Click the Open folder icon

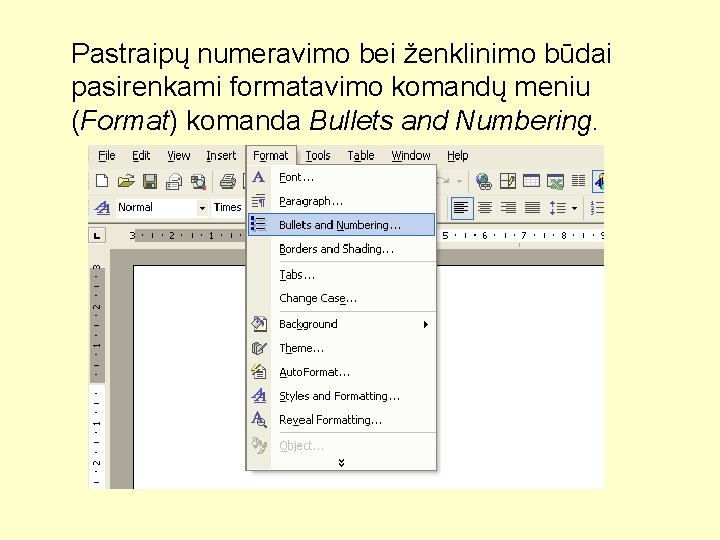click(x=126, y=181)
